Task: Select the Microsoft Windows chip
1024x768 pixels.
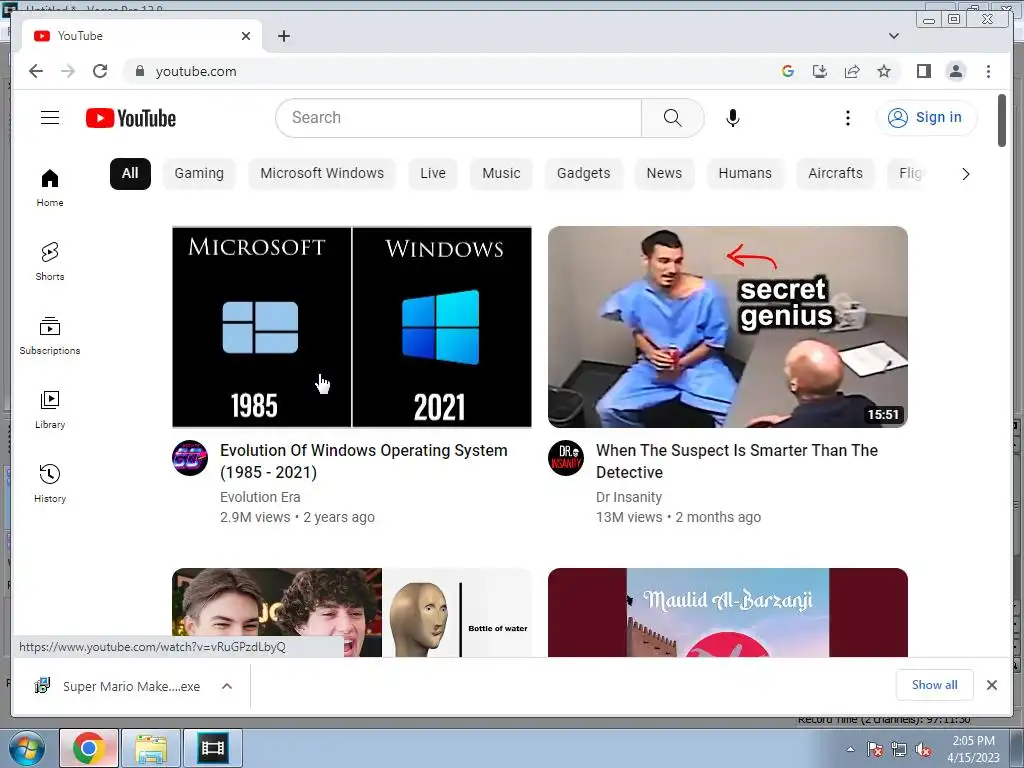Action: [322, 174]
